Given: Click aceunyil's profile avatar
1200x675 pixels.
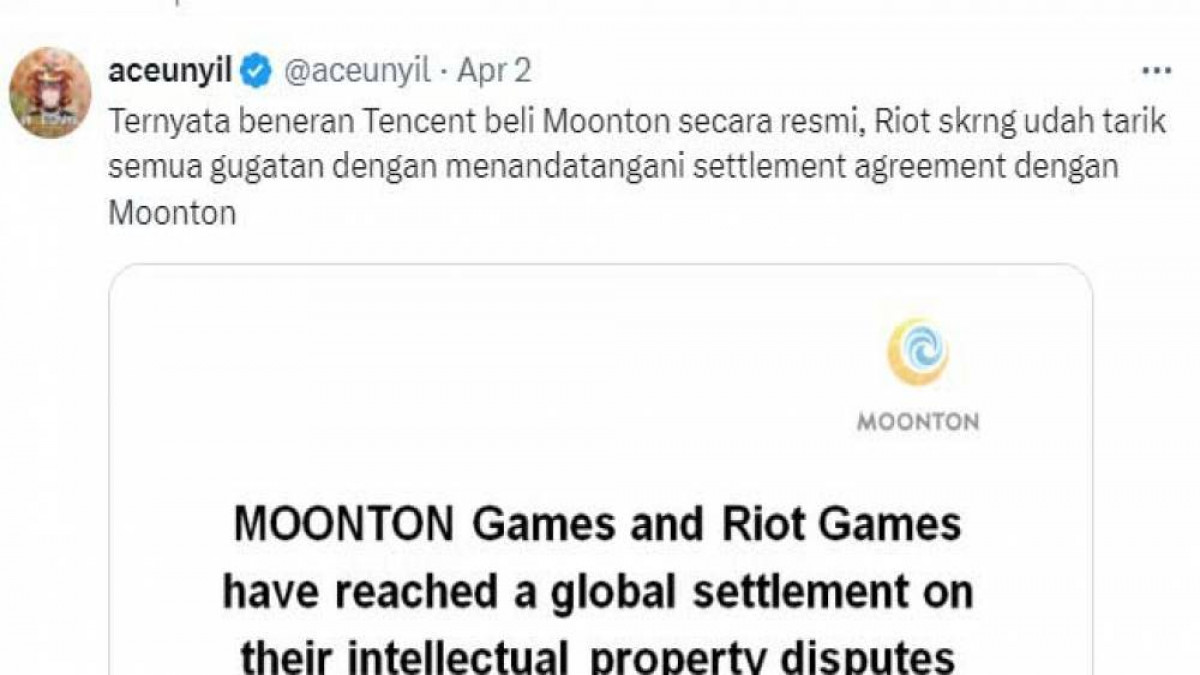Looking at the screenshot, I should 50,92.
